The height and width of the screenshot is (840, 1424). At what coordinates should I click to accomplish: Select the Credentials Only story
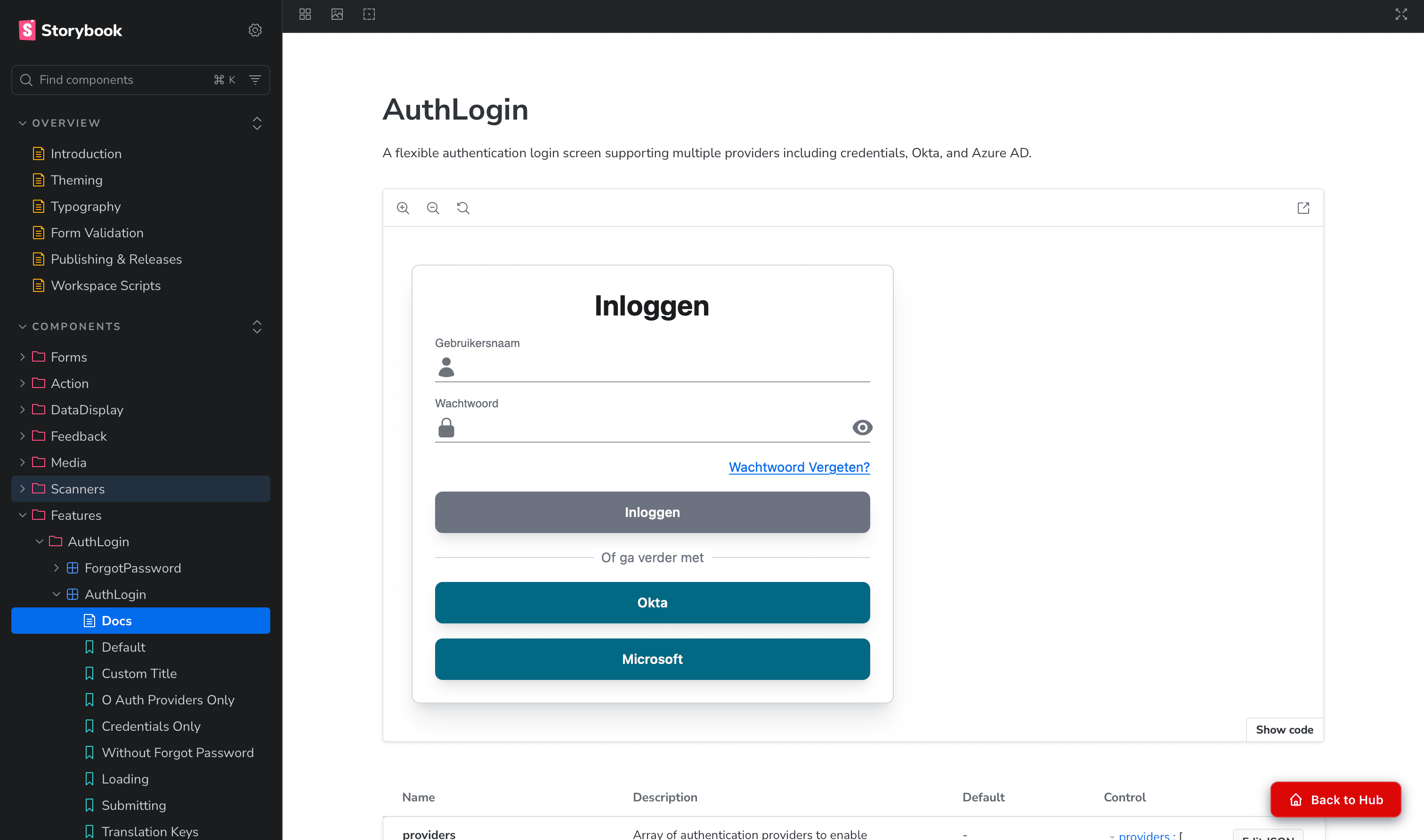[x=140, y=726]
